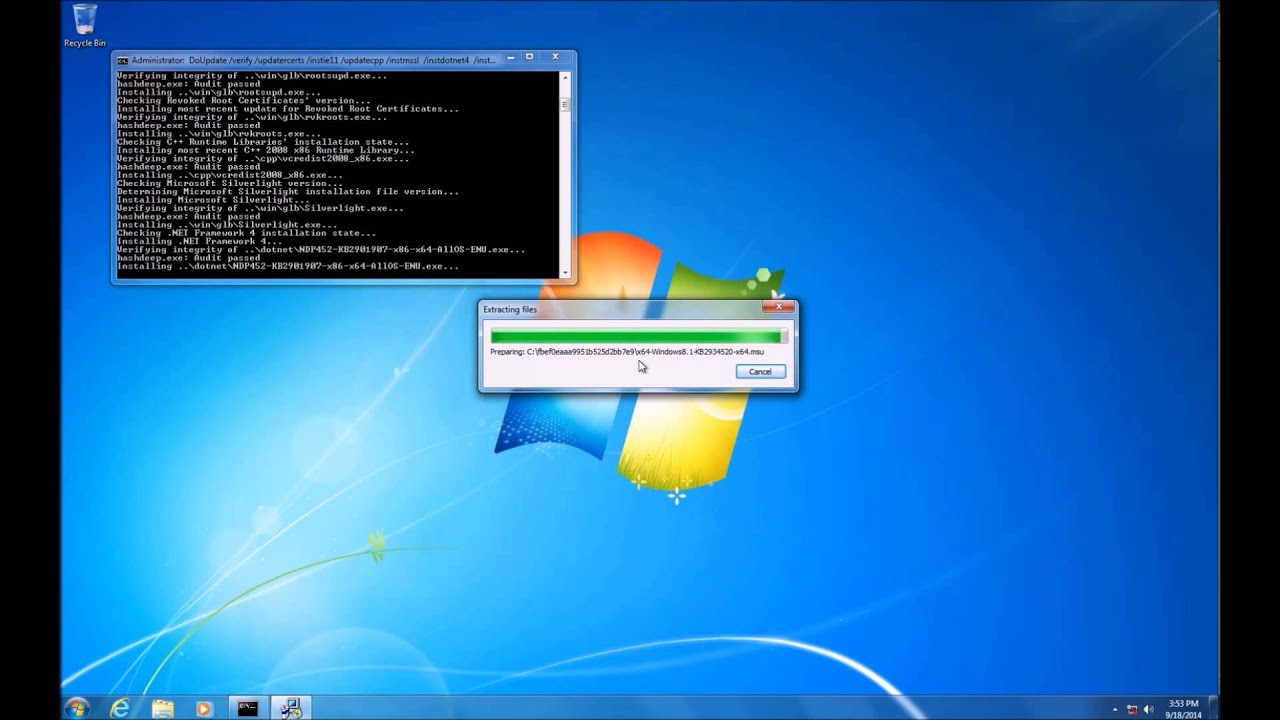The height and width of the screenshot is (720, 1280).
Task: Click "Checking C++ Runtime Libraries' installation state..." line
Action: tap(263, 142)
